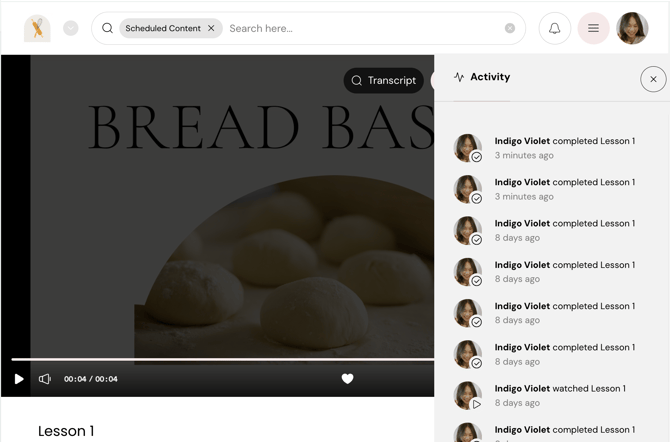670x442 pixels.
Task: Clear the search field with the round X icon
Action: pyautogui.click(x=510, y=28)
